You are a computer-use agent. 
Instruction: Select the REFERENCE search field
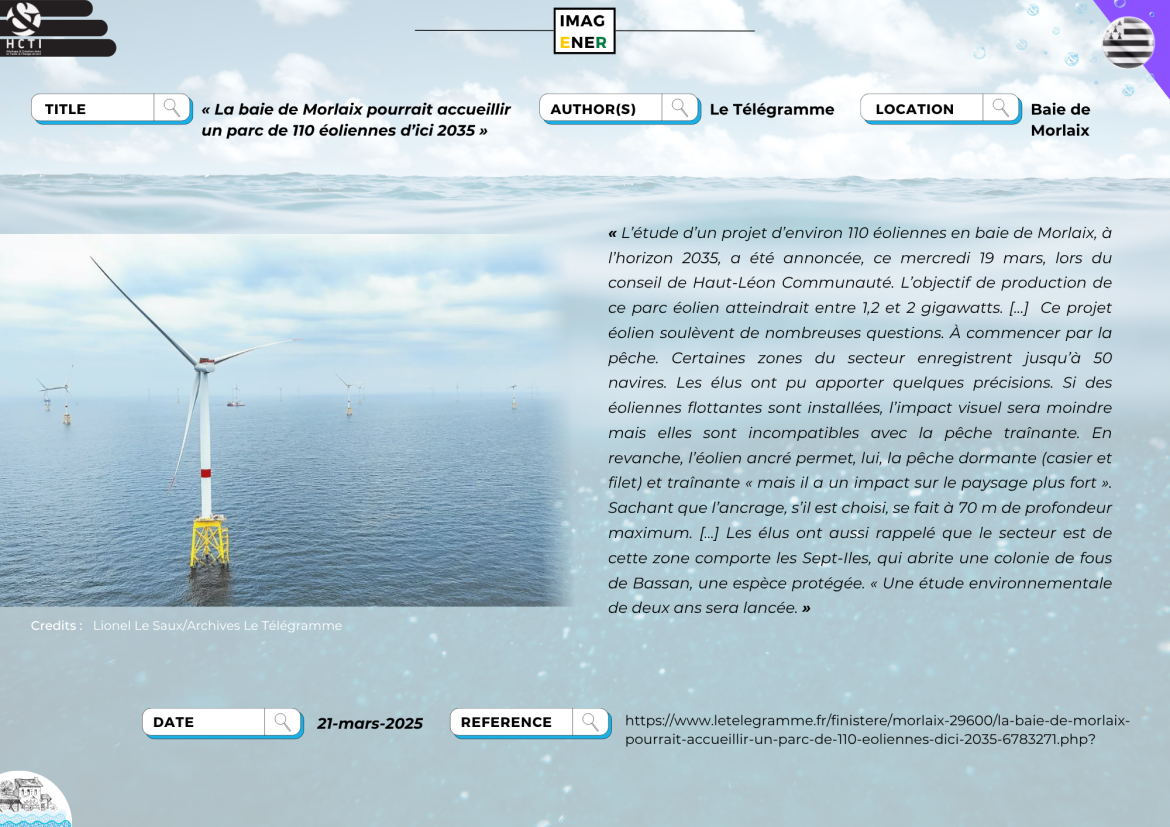click(531, 723)
